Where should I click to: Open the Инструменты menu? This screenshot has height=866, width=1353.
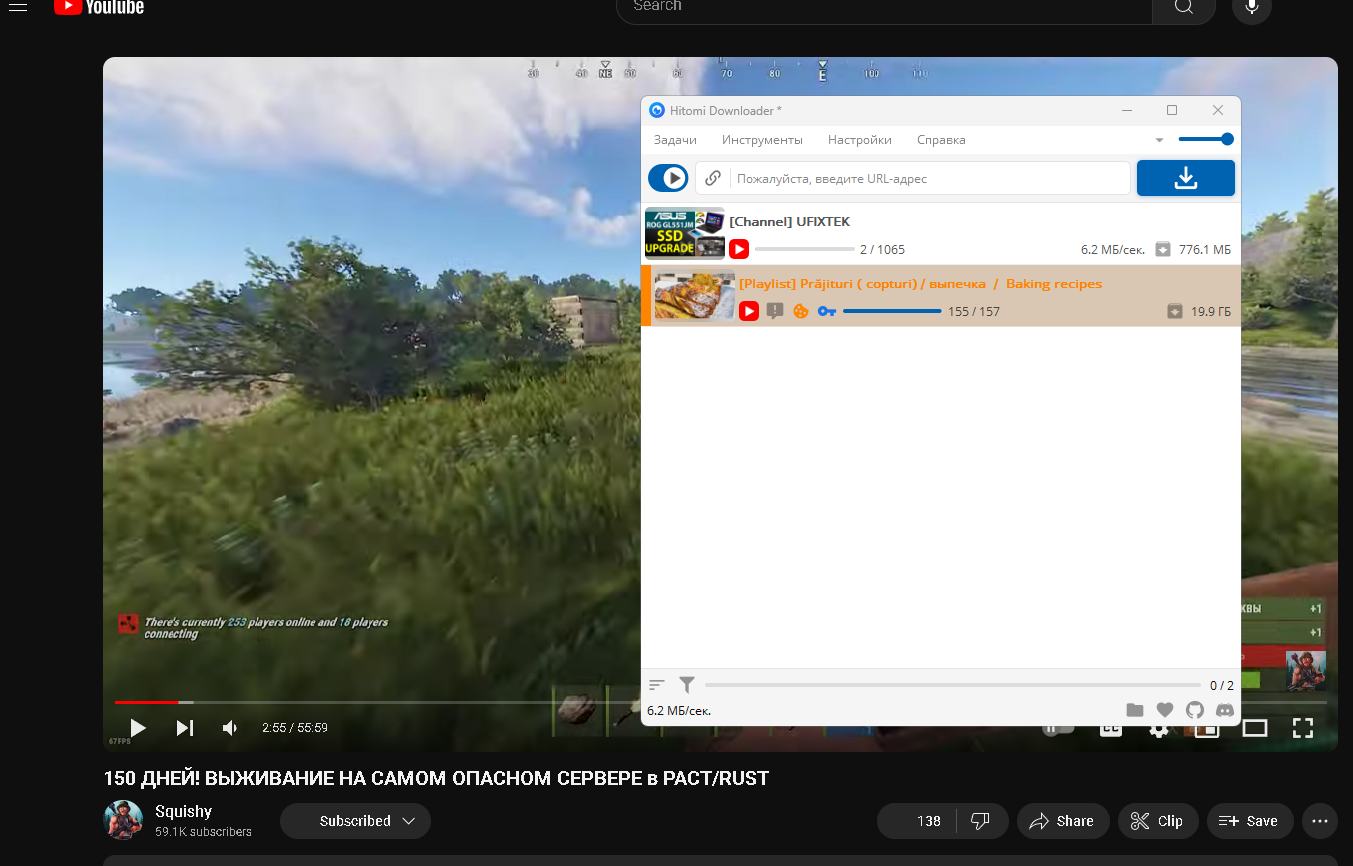tap(762, 140)
